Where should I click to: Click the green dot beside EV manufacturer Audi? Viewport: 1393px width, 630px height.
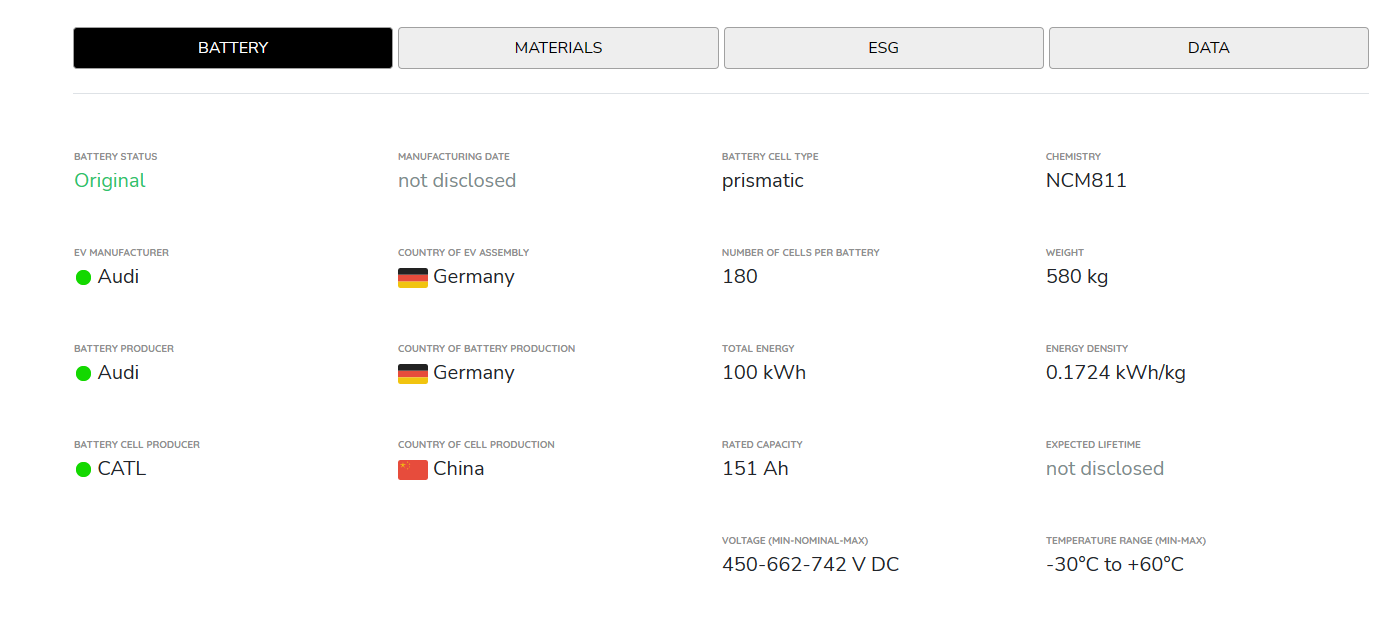click(84, 277)
